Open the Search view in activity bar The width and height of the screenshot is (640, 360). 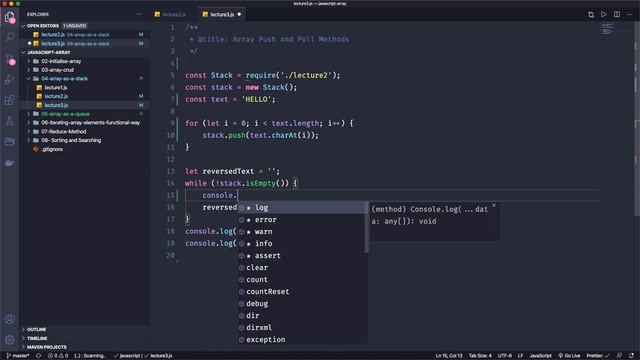pos(9,37)
